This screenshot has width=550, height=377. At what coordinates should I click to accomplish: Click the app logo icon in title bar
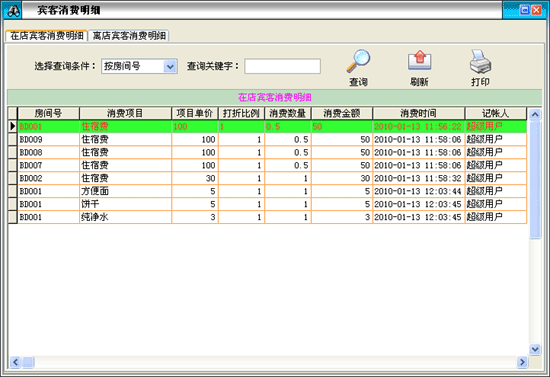pyautogui.click(x=14, y=11)
